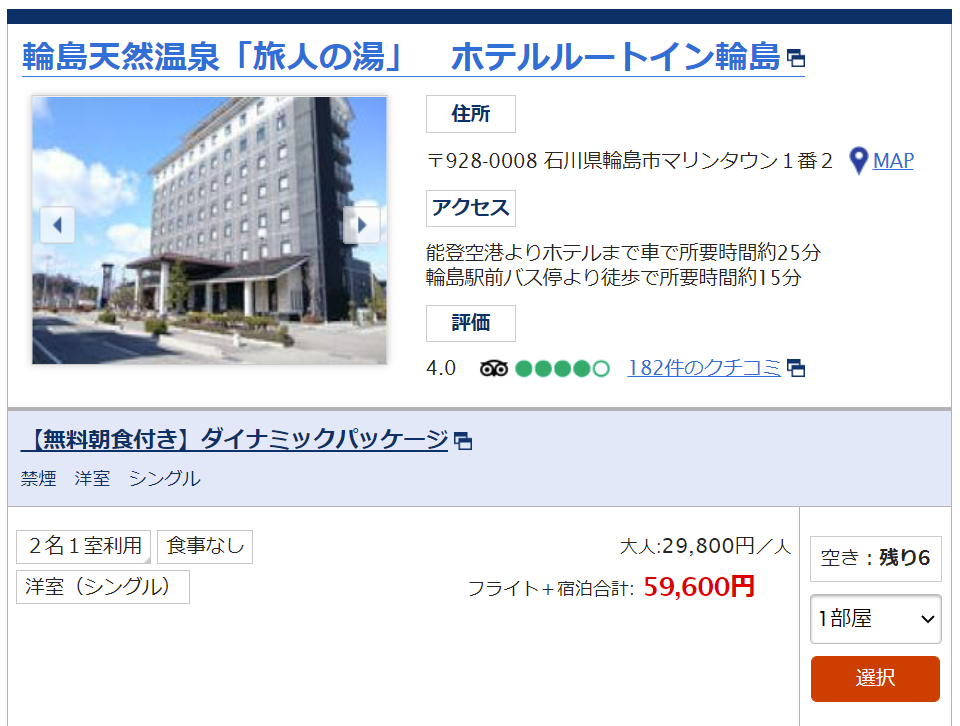Click the orange 選択 button

(x=875, y=678)
